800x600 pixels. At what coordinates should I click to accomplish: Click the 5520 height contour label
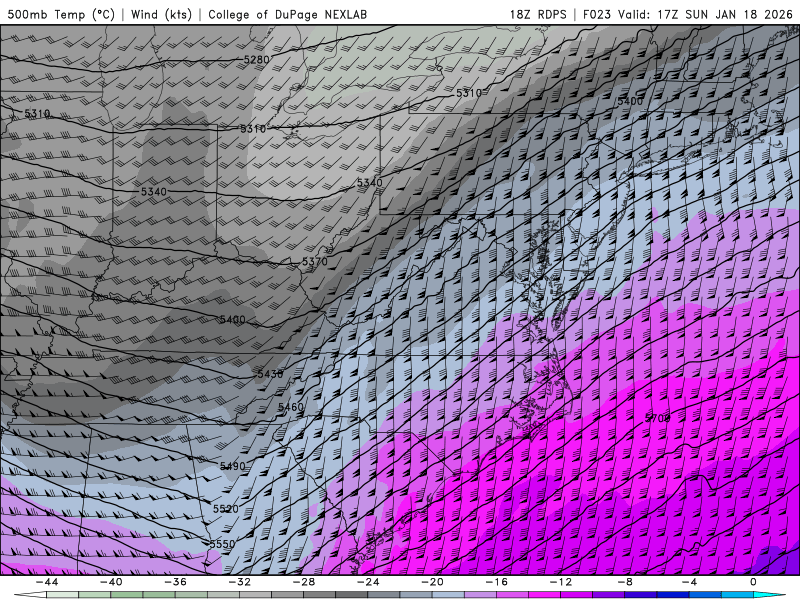[226, 509]
